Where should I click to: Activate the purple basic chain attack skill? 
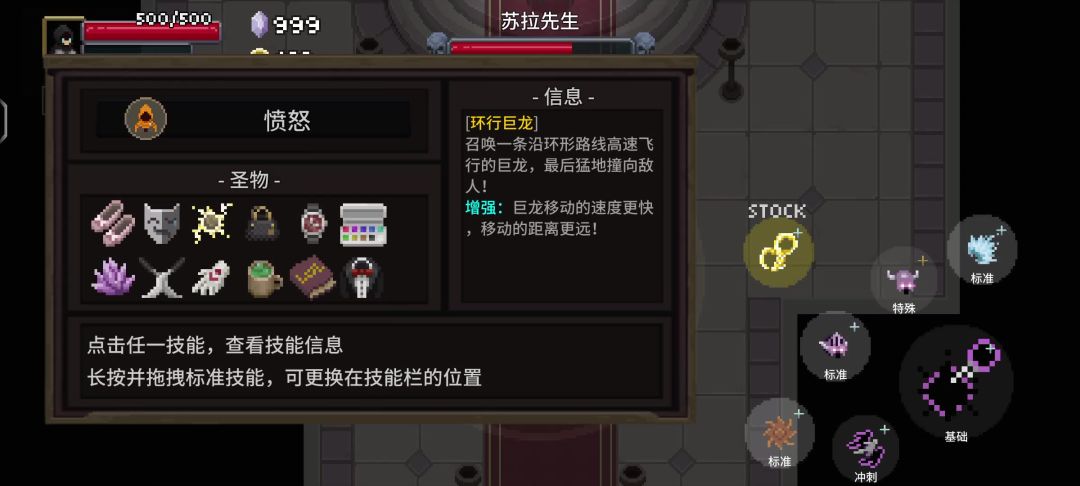[x=956, y=382]
